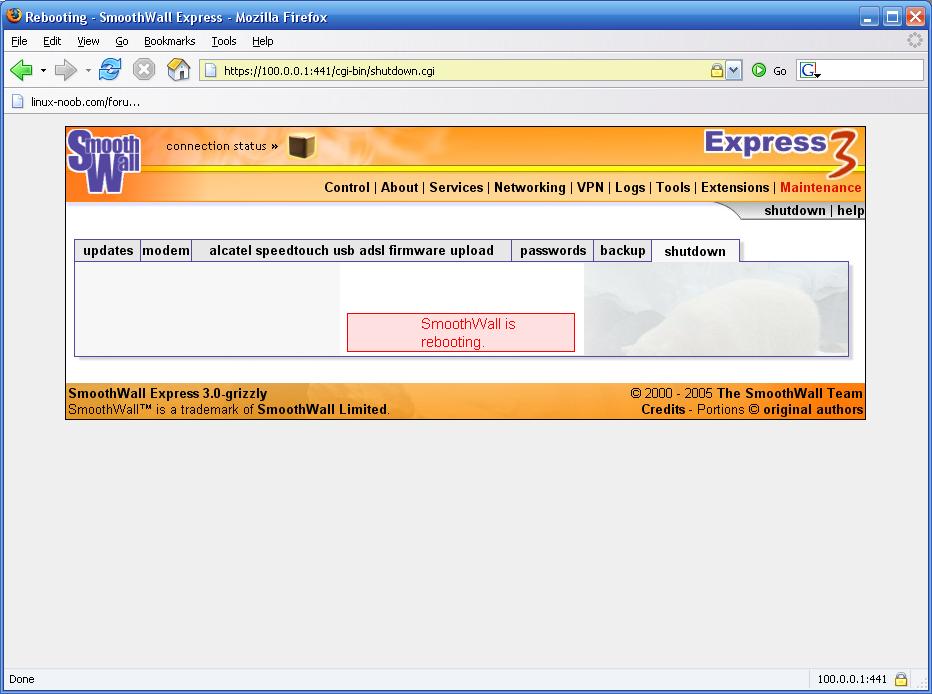
Task: Click the padlock icon in the status bar
Action: coord(901,679)
